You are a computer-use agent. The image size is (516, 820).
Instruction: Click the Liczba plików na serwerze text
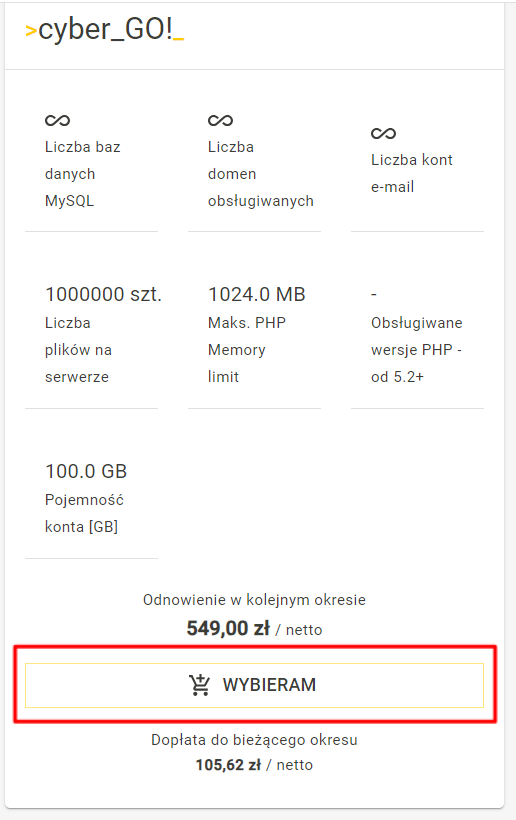(78, 350)
